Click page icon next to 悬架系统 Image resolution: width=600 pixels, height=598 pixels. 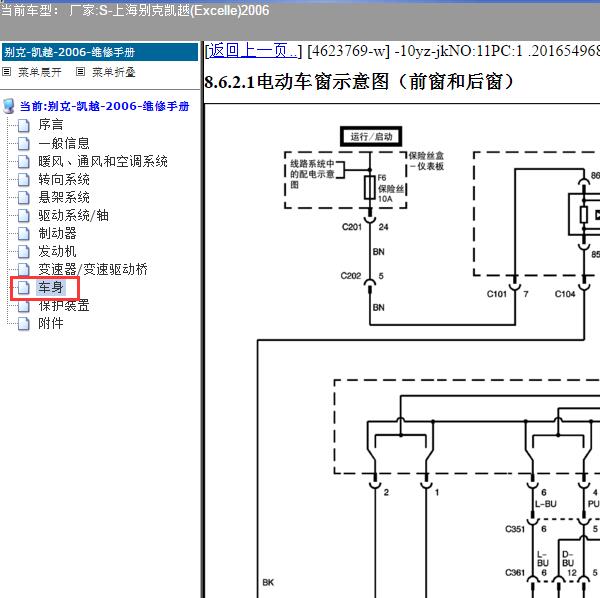click(24, 197)
